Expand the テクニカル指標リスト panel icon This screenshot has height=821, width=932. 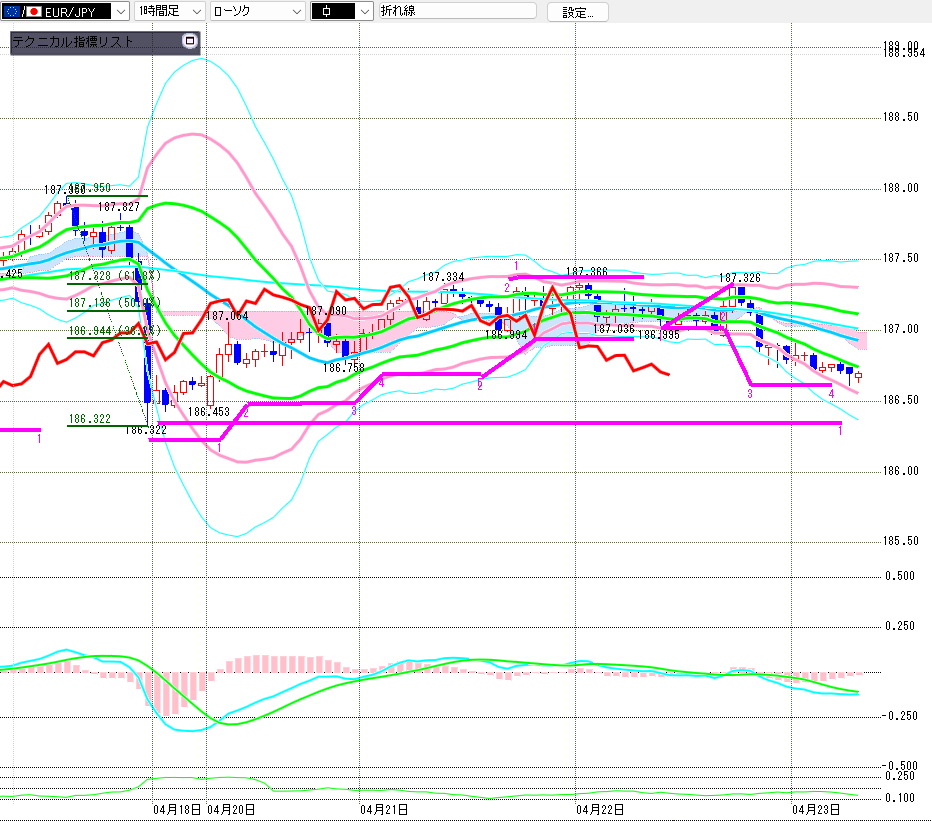tap(190, 42)
